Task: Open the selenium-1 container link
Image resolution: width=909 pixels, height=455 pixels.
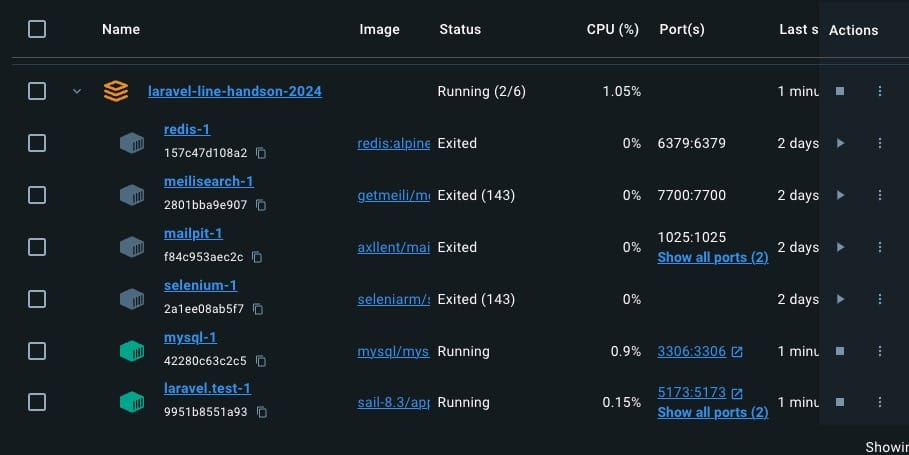Action: (201, 285)
